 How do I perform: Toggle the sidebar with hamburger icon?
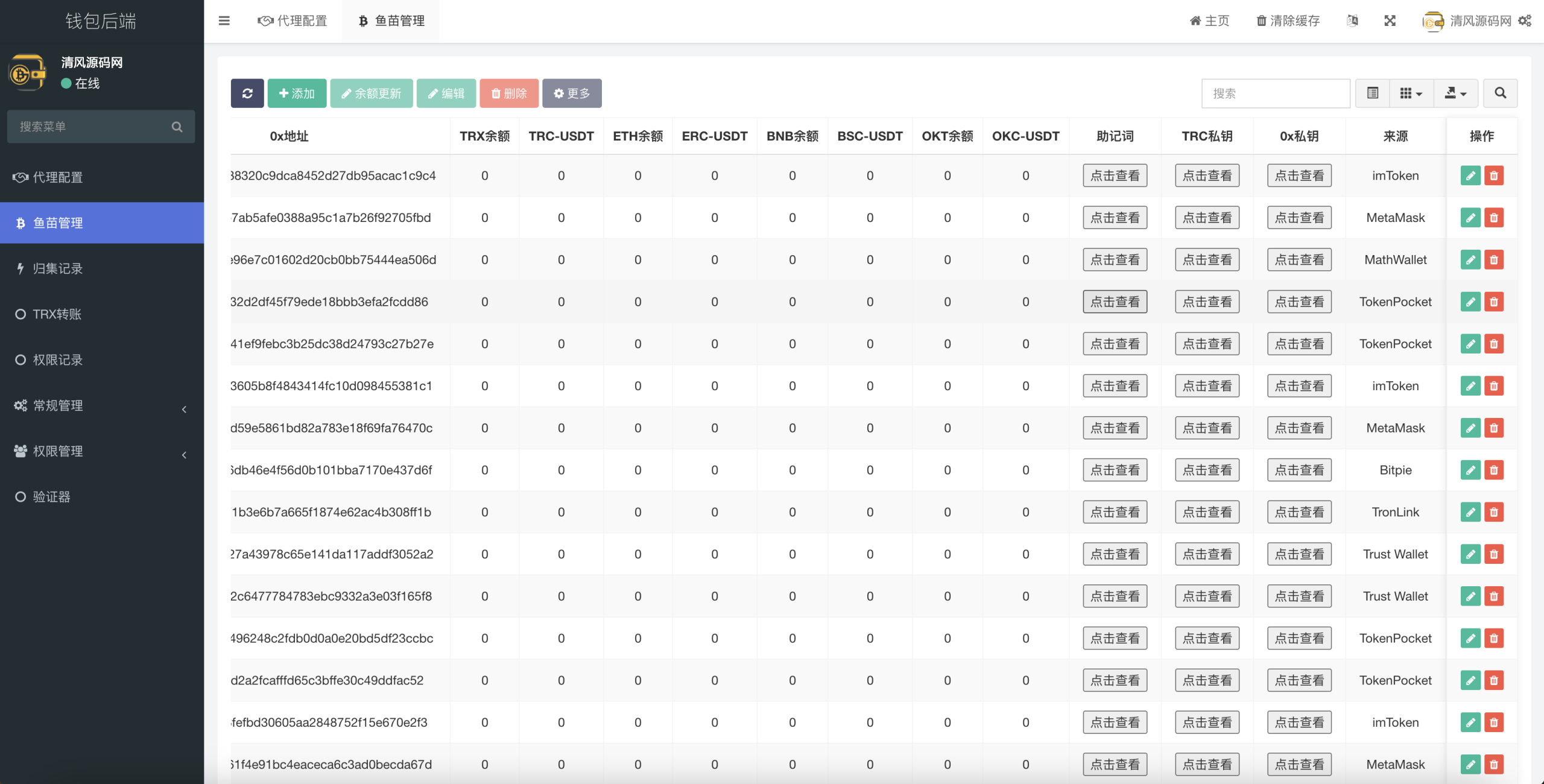click(x=224, y=21)
